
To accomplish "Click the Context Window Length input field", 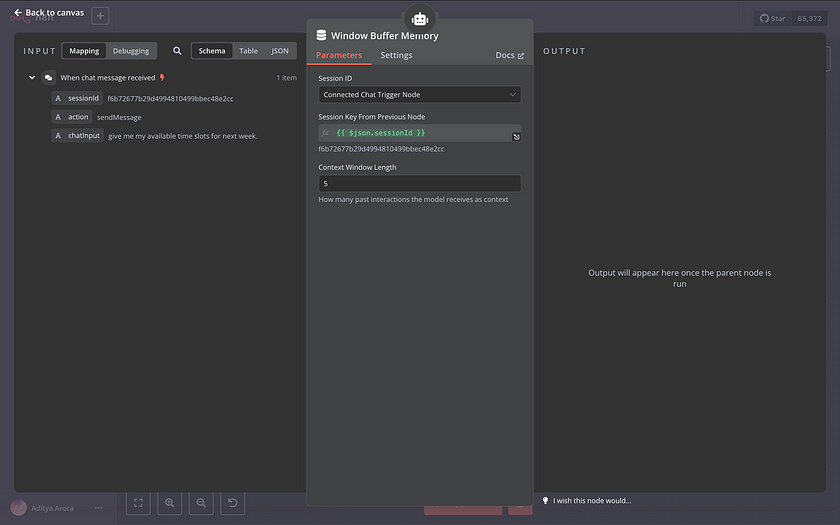I will (x=419, y=183).
